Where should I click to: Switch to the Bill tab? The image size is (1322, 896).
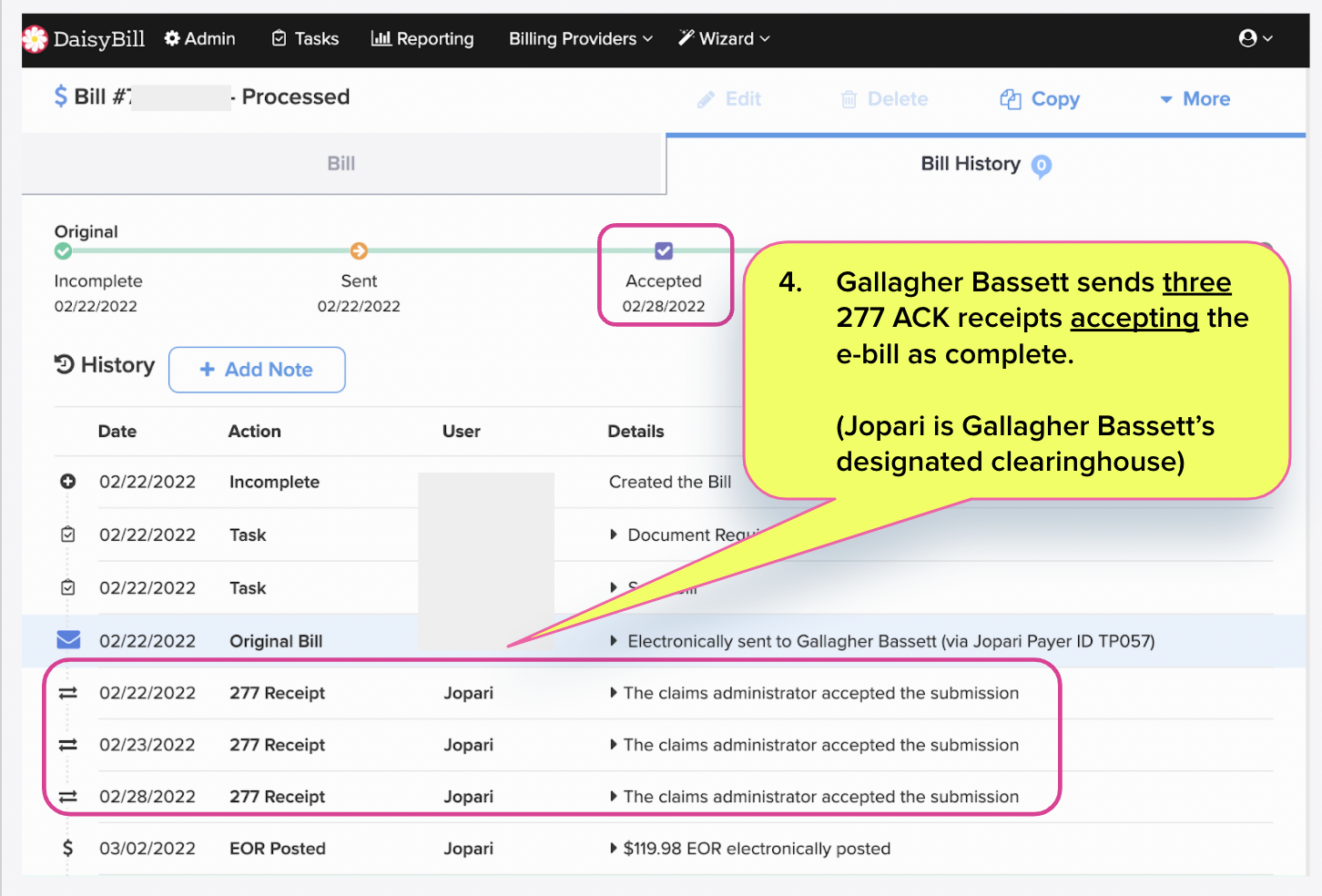(x=341, y=163)
